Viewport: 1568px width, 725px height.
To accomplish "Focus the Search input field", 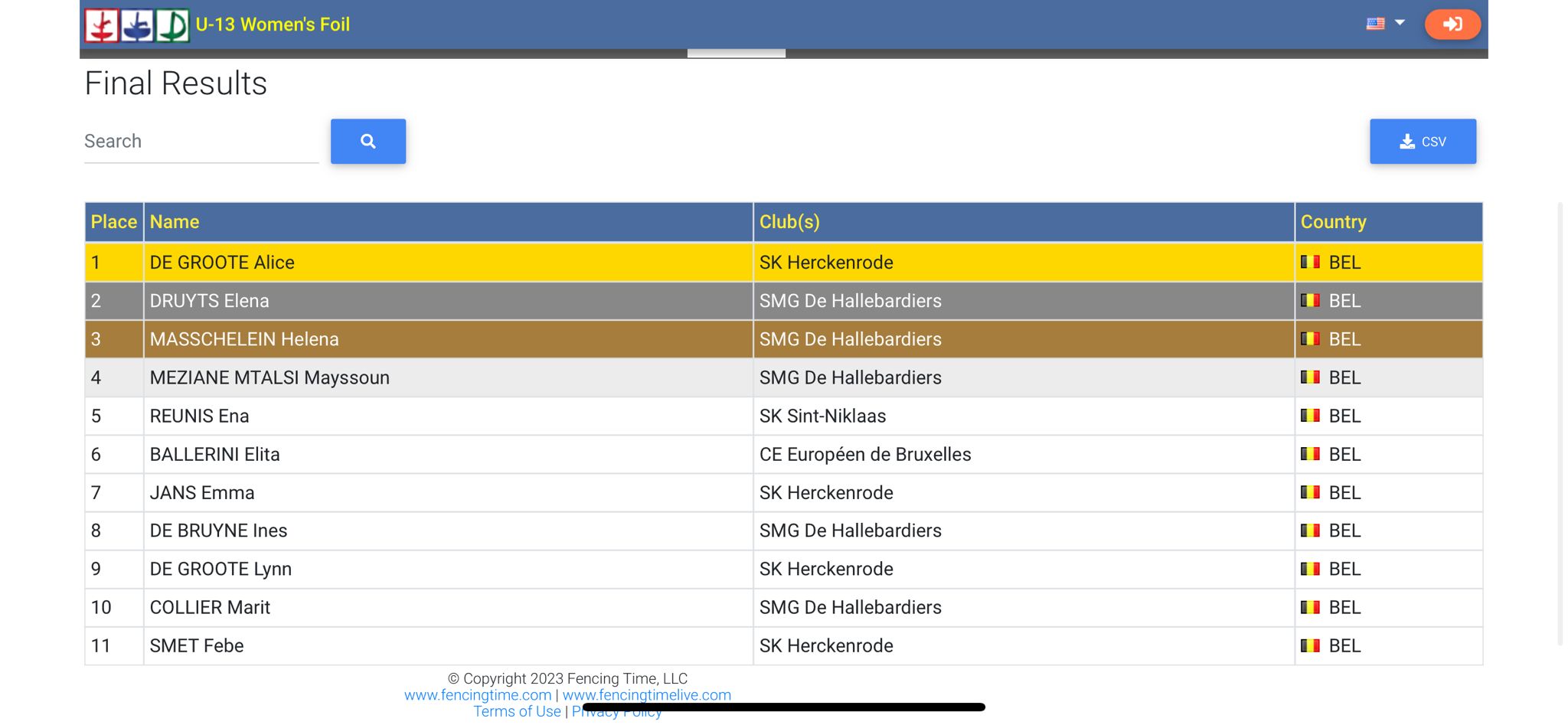I will point(201,142).
